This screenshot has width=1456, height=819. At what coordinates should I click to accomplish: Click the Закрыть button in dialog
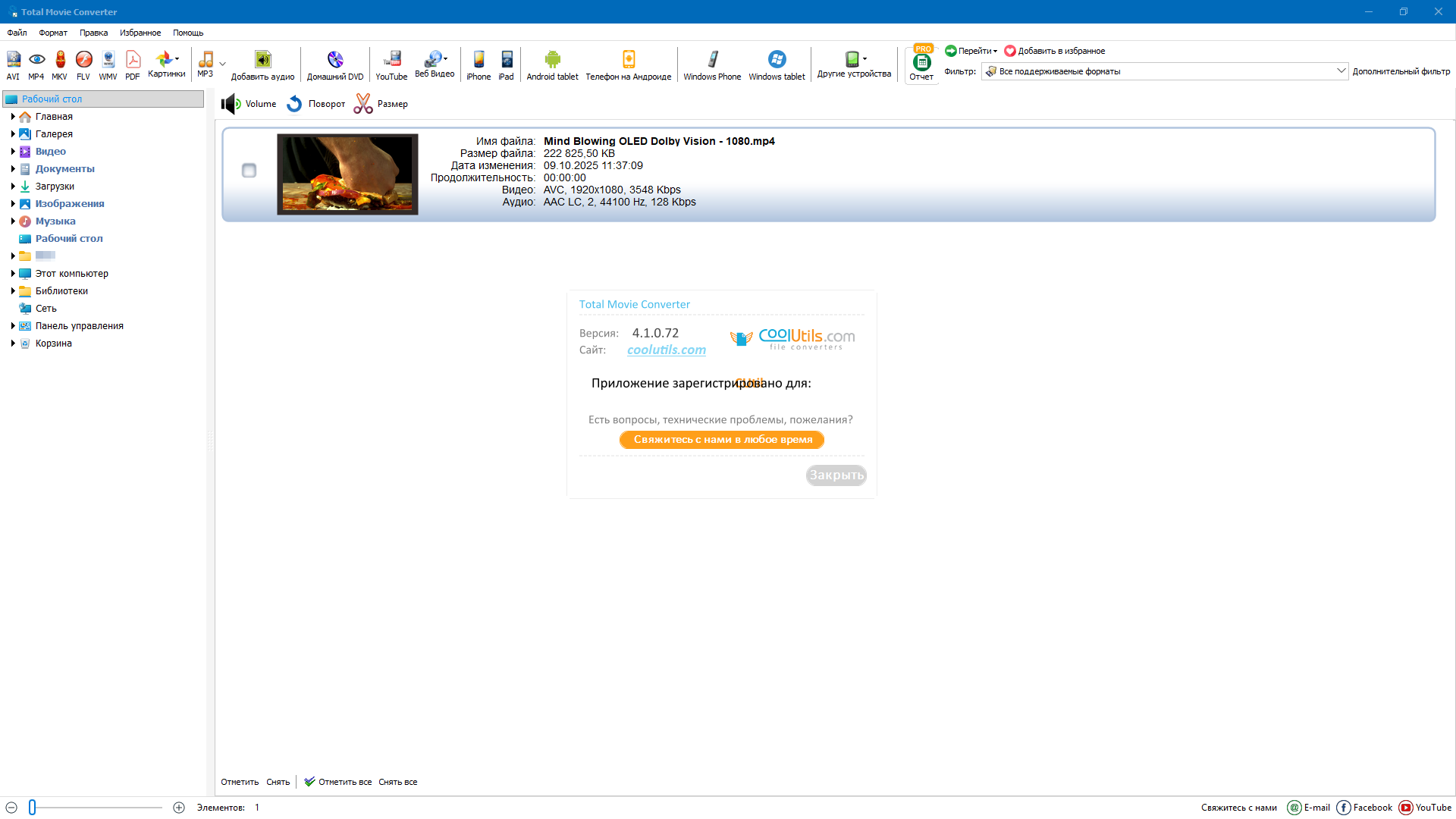tap(836, 475)
